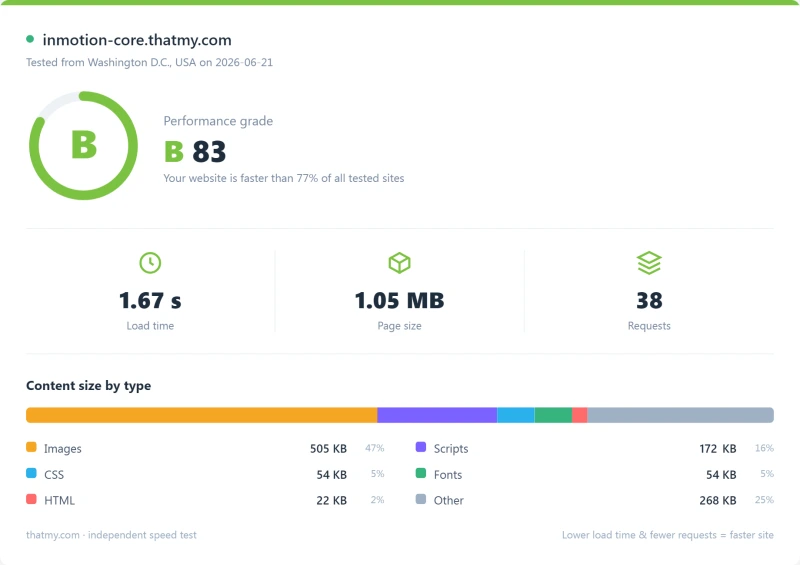Viewport: 800px width, 565px height.
Task: Click the 'Page size' label
Action: point(399,326)
